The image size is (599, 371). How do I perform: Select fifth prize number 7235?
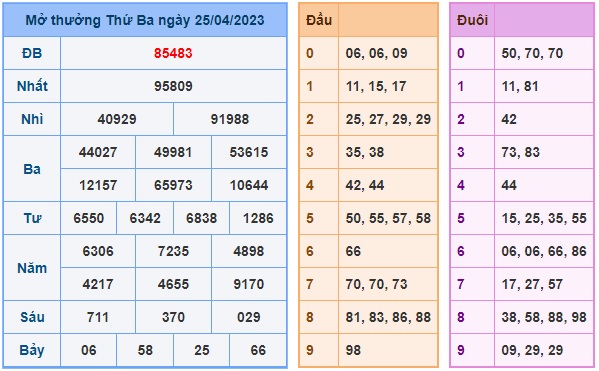pyautogui.click(x=173, y=251)
